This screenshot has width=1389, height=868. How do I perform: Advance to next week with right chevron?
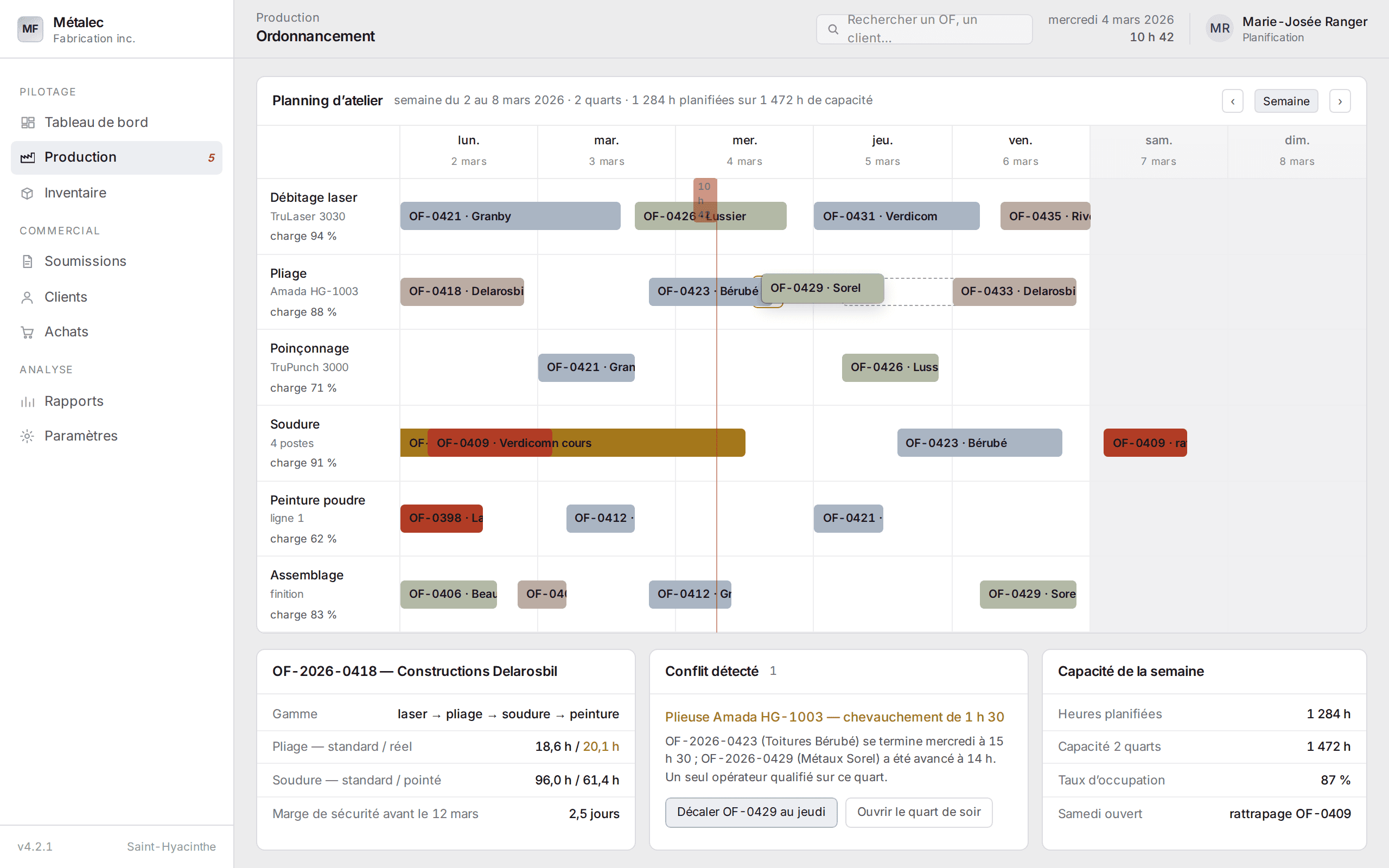pyautogui.click(x=1340, y=101)
